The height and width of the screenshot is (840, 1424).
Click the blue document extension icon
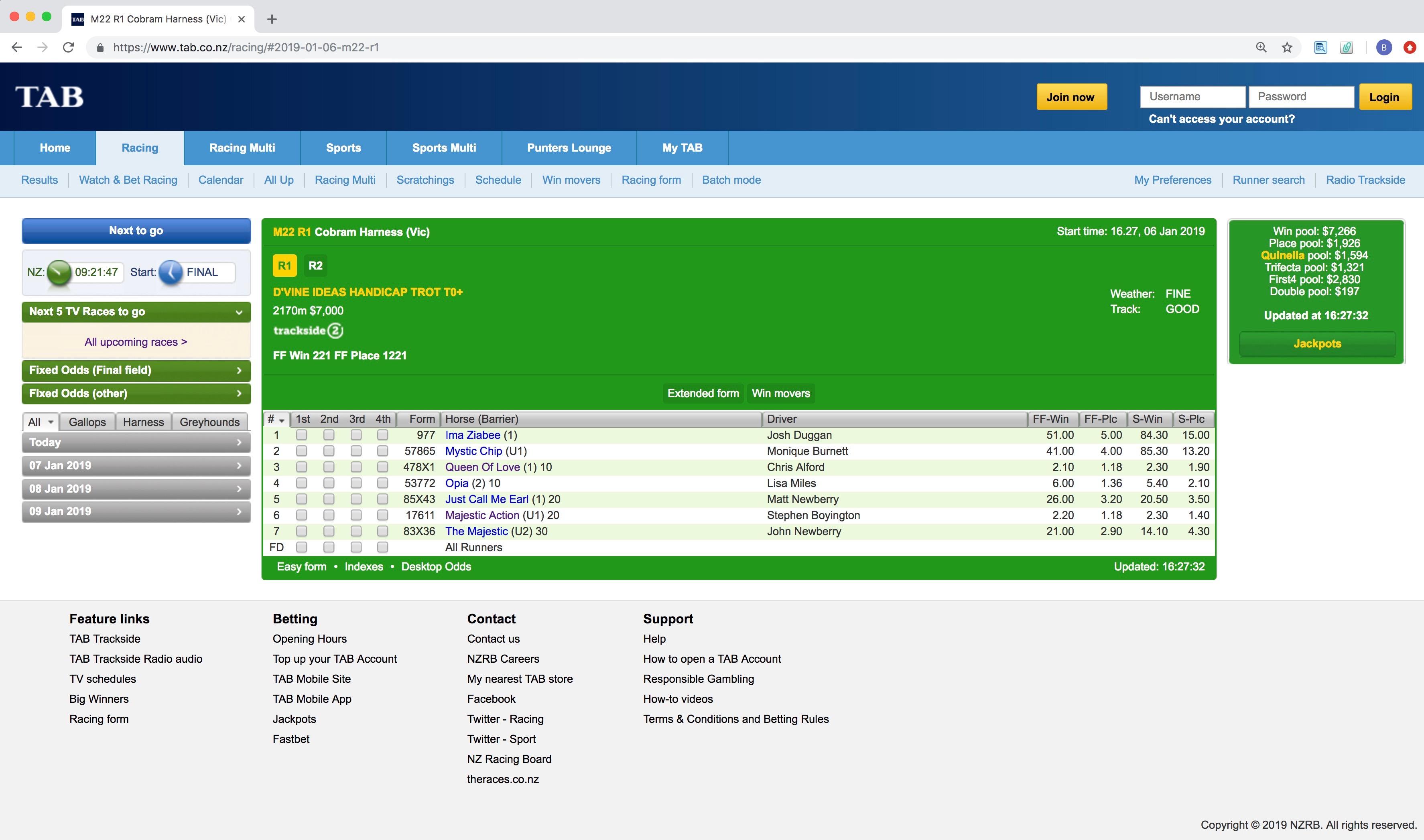click(x=1320, y=48)
